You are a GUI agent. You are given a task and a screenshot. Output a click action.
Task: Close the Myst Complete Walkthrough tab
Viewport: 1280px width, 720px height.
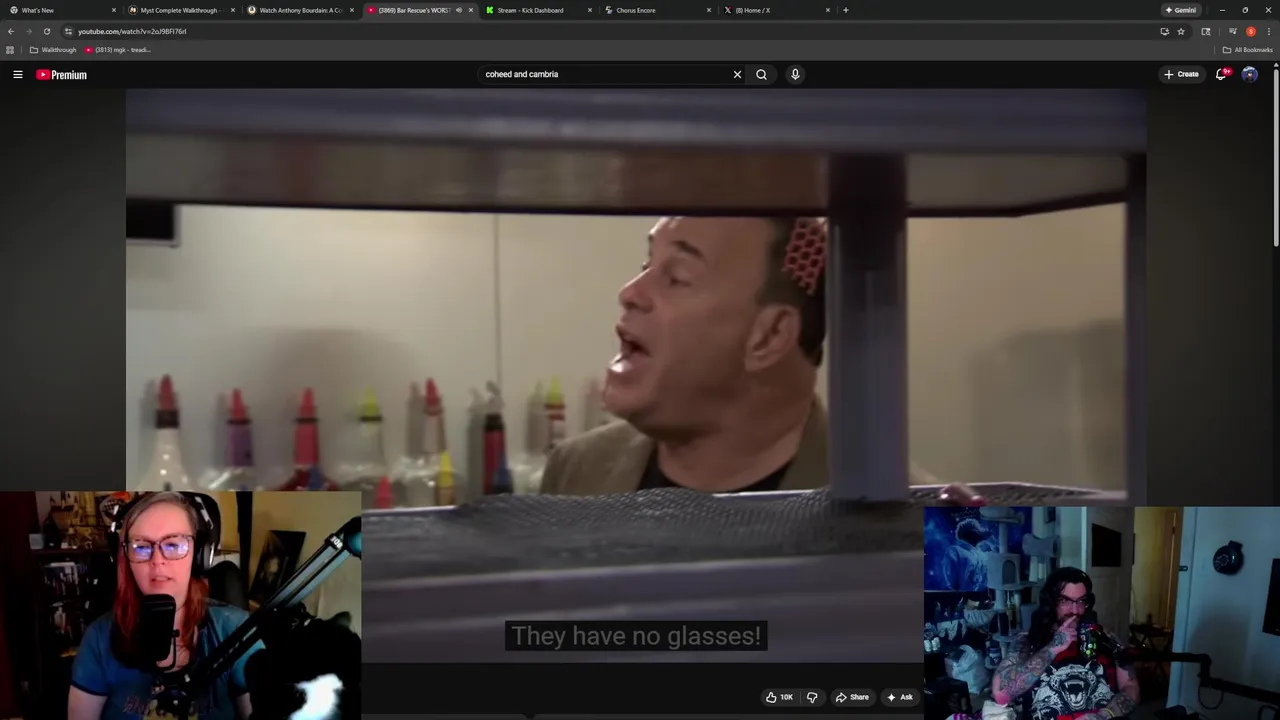point(233,10)
